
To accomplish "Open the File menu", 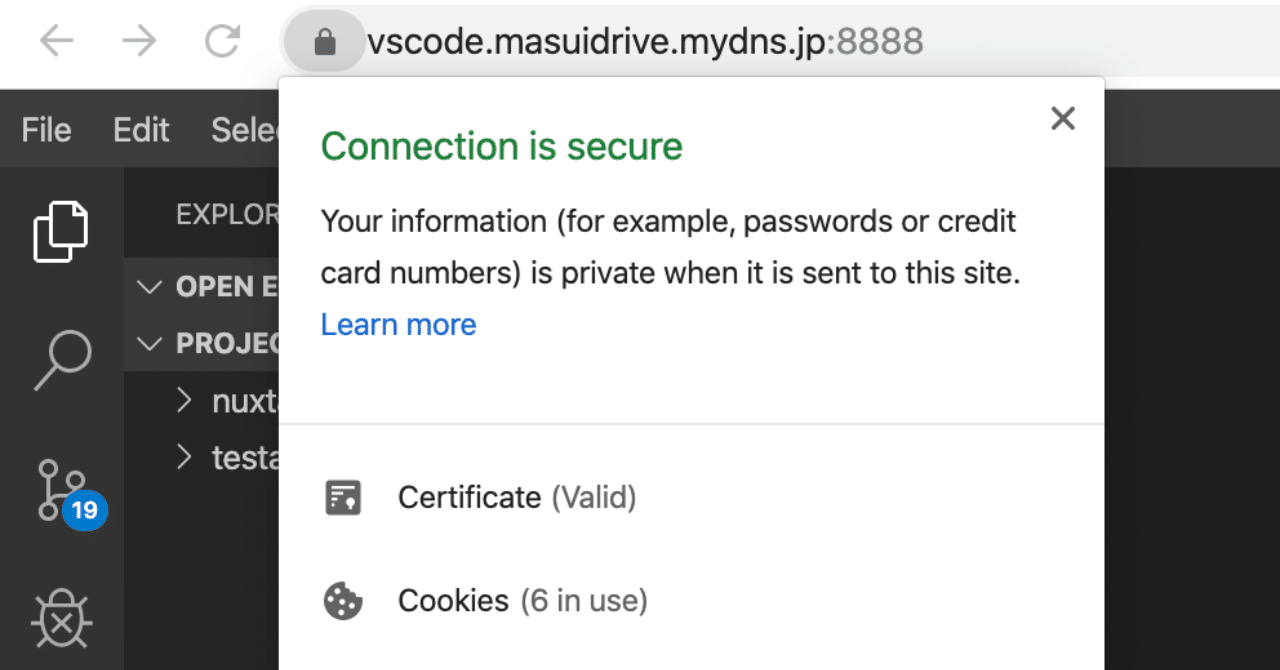I will [x=45, y=129].
